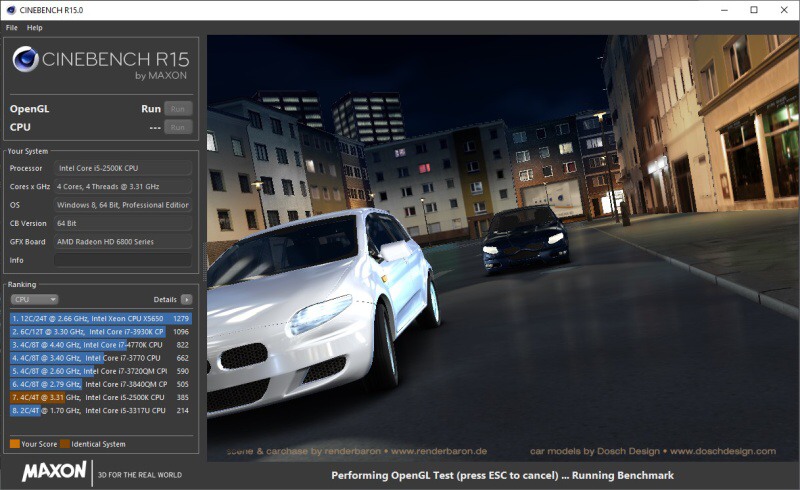Open the File menu
Image resolution: width=800 pixels, height=490 pixels.
click(x=11, y=28)
